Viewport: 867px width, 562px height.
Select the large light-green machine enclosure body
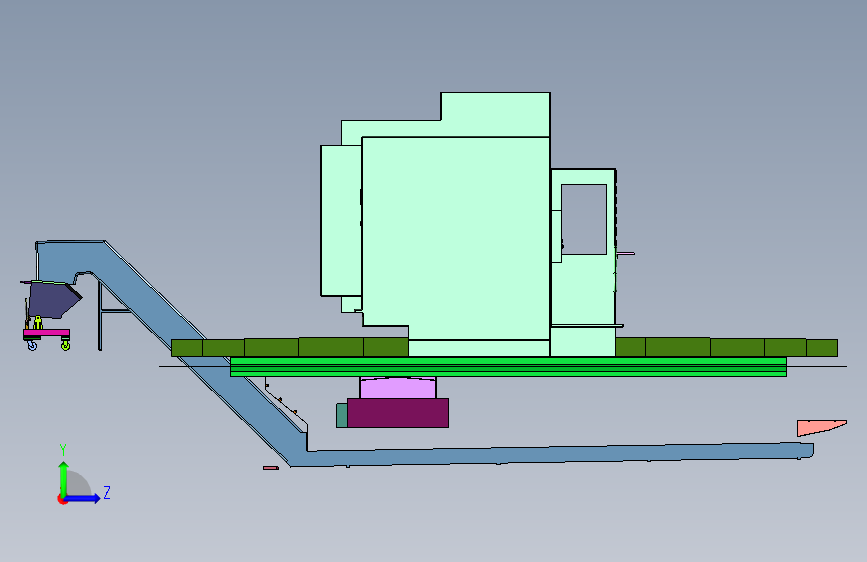point(456,238)
